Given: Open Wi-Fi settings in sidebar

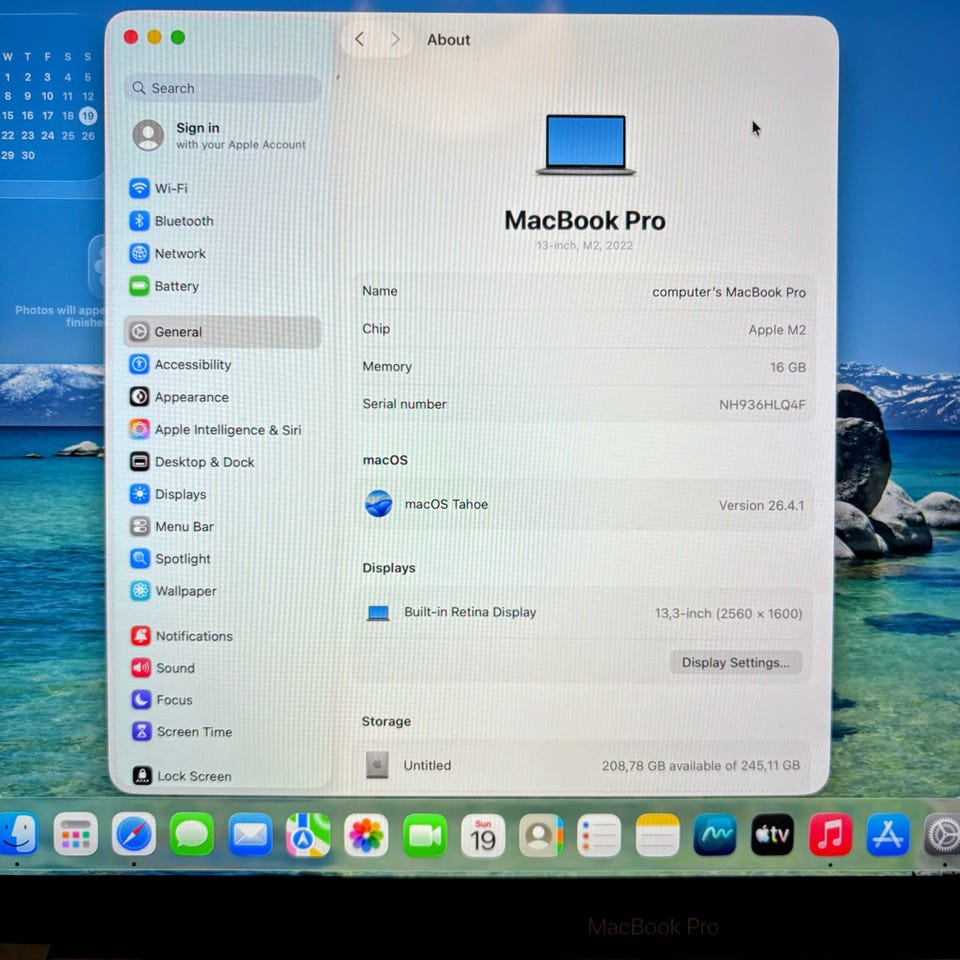Looking at the screenshot, I should [222, 188].
